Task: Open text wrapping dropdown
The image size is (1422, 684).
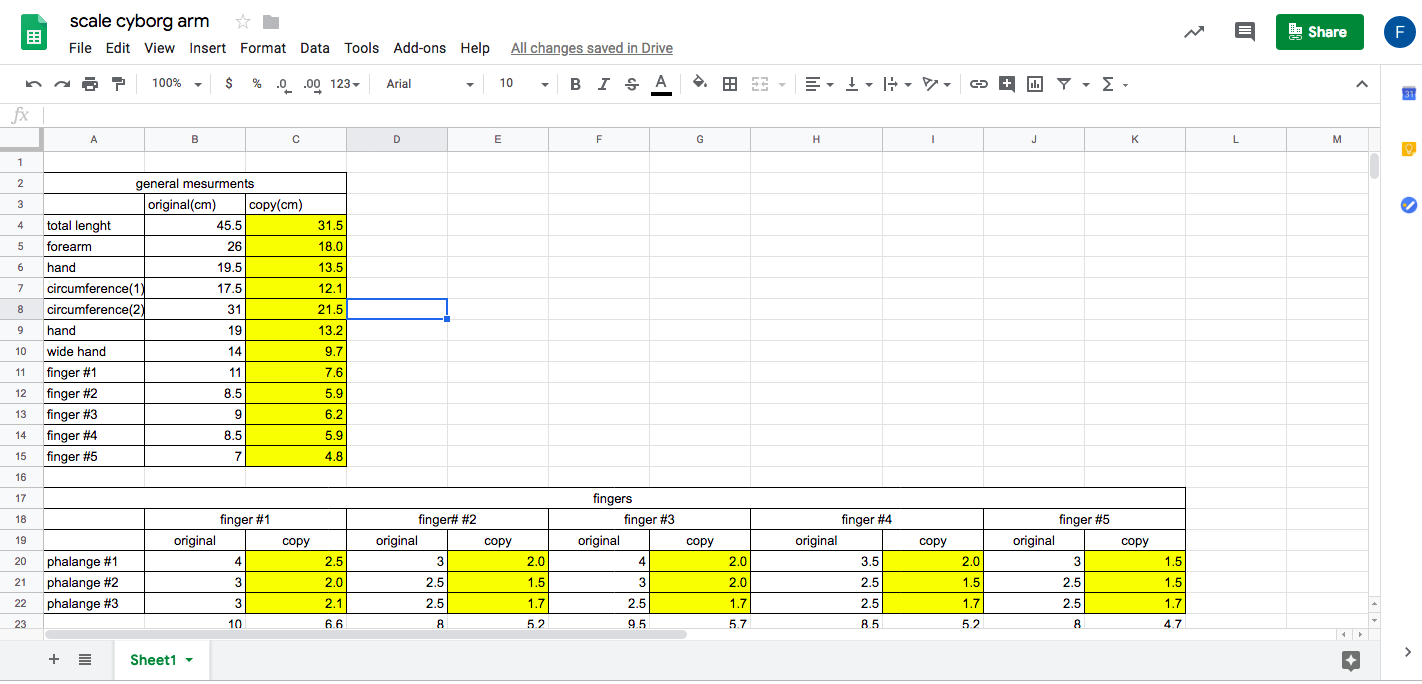Action: point(897,84)
